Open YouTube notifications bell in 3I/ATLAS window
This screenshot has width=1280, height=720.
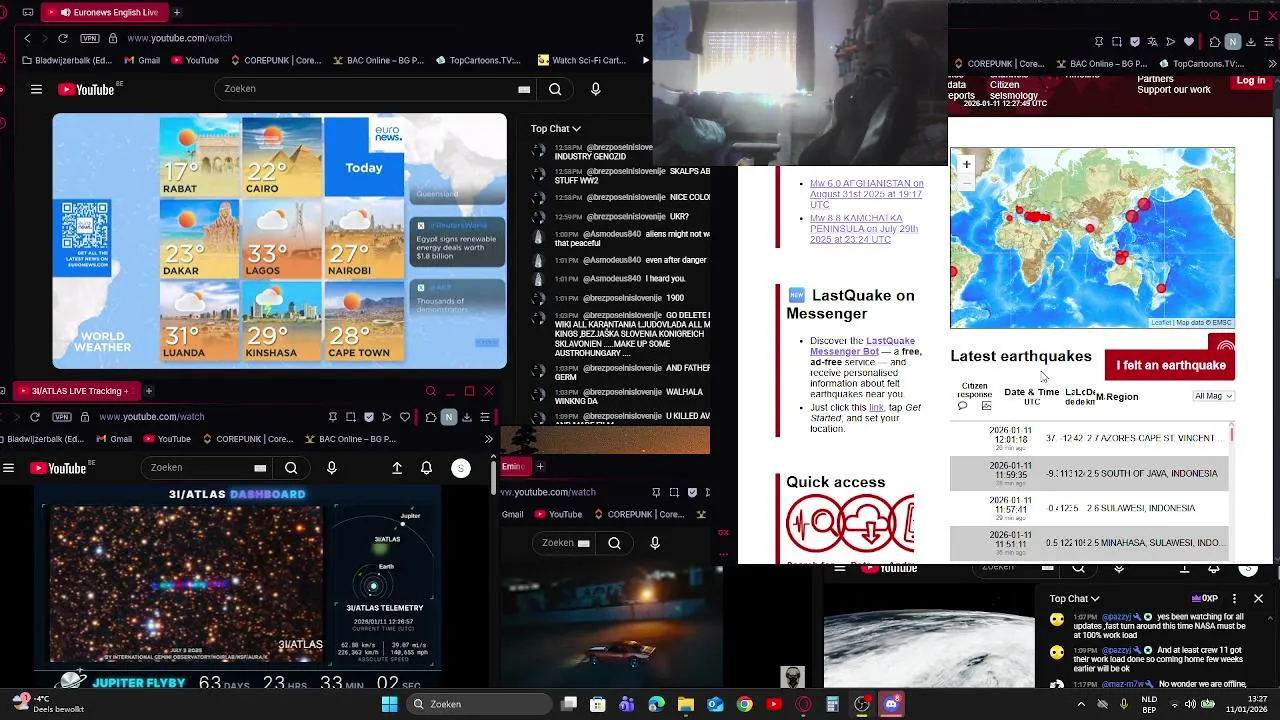(x=427, y=468)
